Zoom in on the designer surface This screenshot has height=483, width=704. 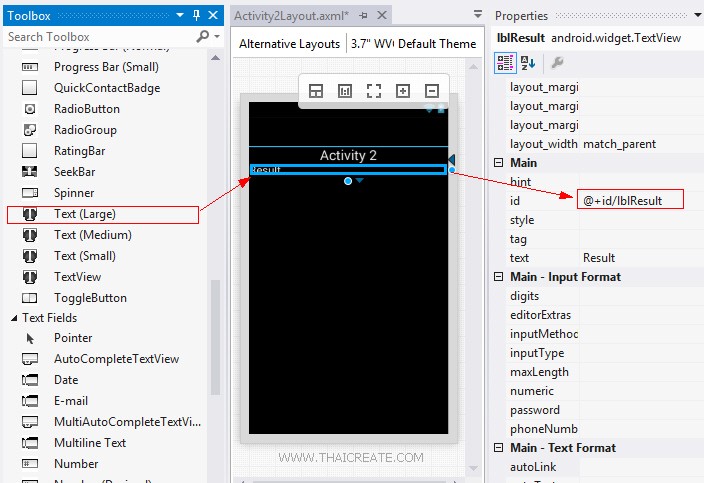coord(403,91)
